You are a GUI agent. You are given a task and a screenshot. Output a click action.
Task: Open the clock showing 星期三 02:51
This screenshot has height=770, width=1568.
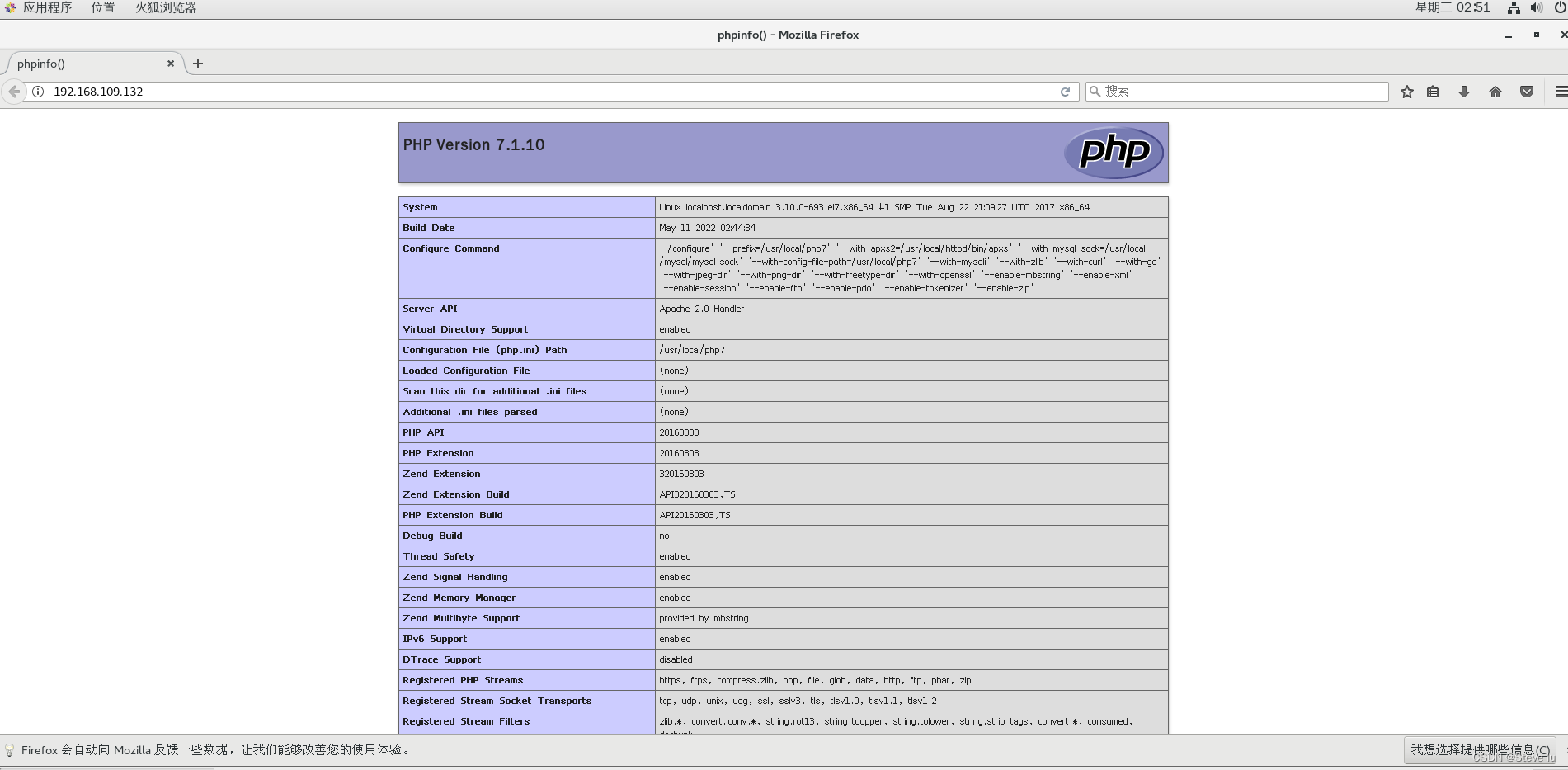click(1453, 8)
